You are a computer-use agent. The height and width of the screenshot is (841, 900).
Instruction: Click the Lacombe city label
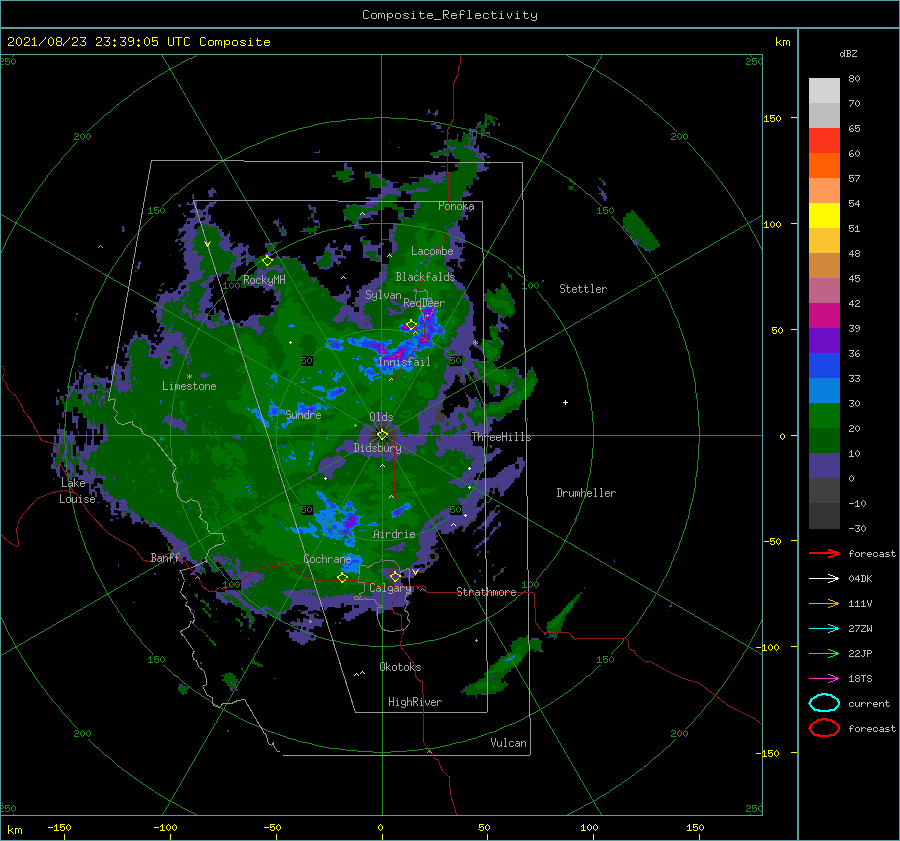(x=432, y=251)
